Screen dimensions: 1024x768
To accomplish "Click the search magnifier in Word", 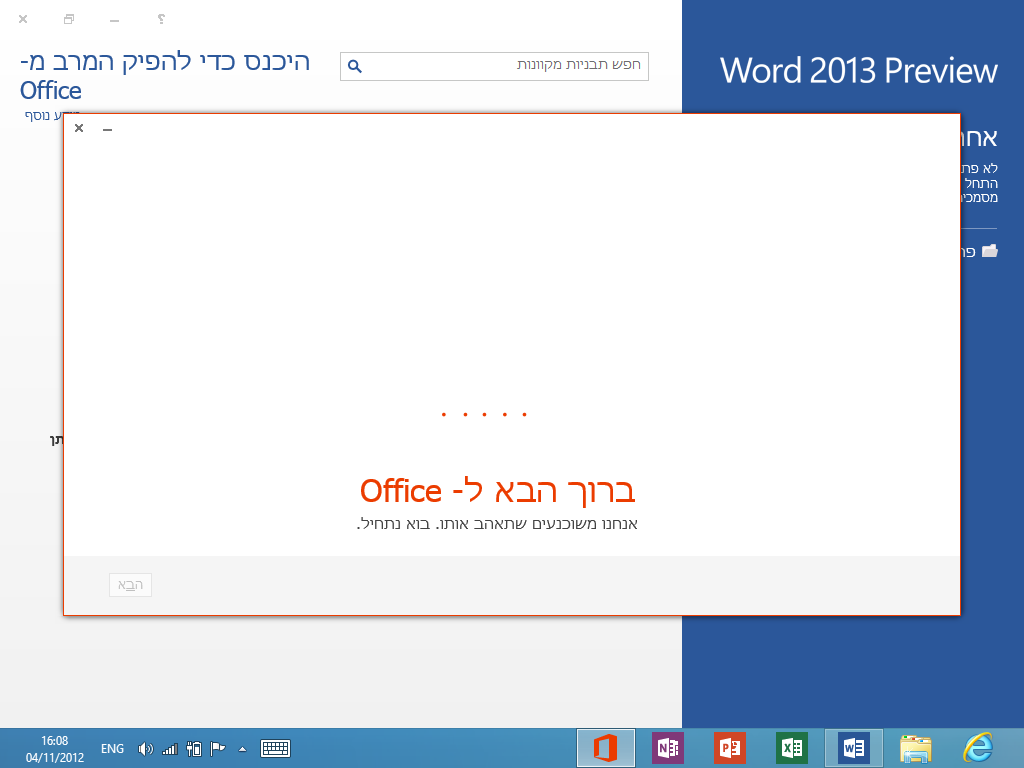I will pos(355,66).
